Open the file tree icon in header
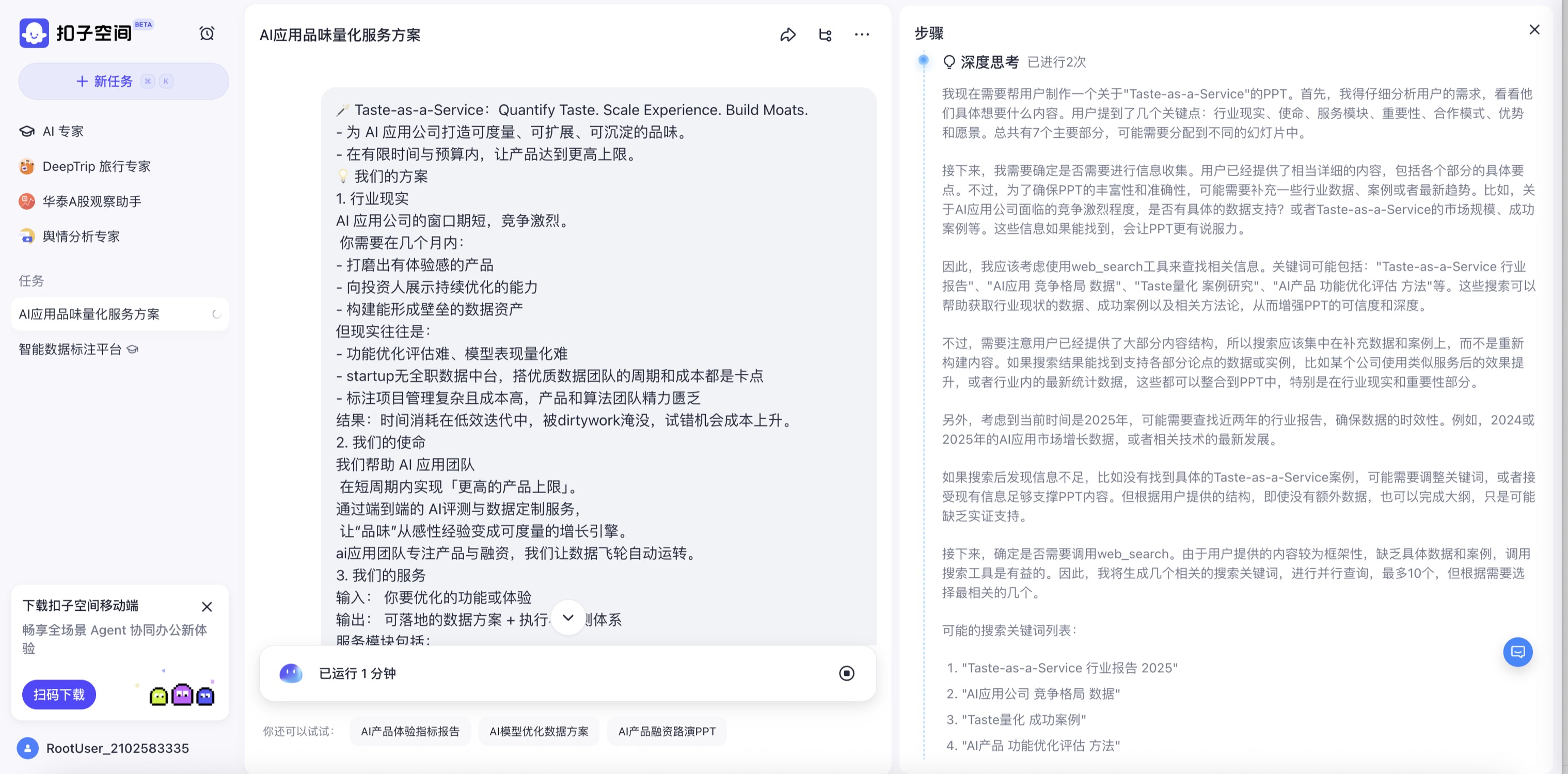The width and height of the screenshot is (1568, 774). 825,35
